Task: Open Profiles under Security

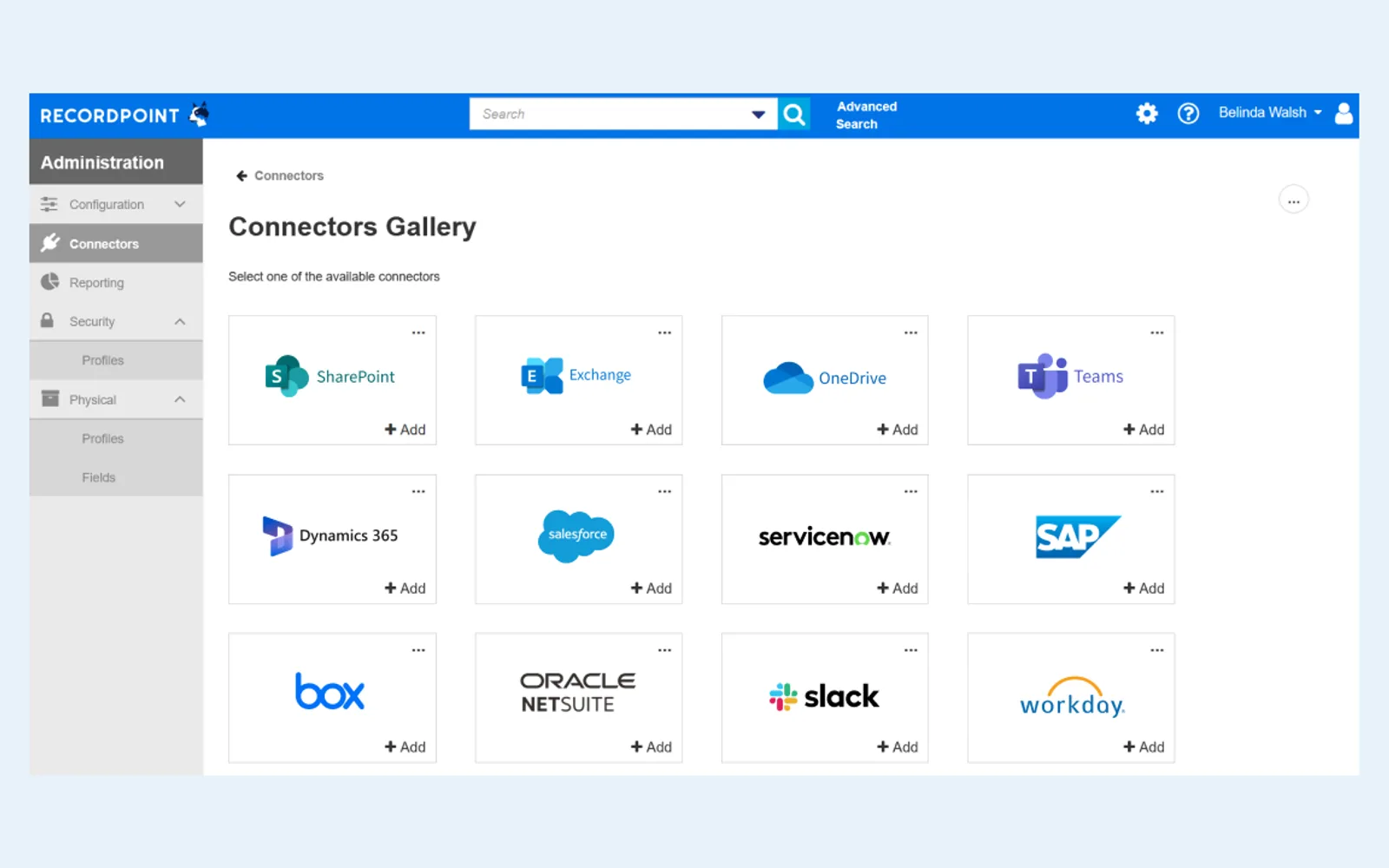Action: [x=116, y=360]
